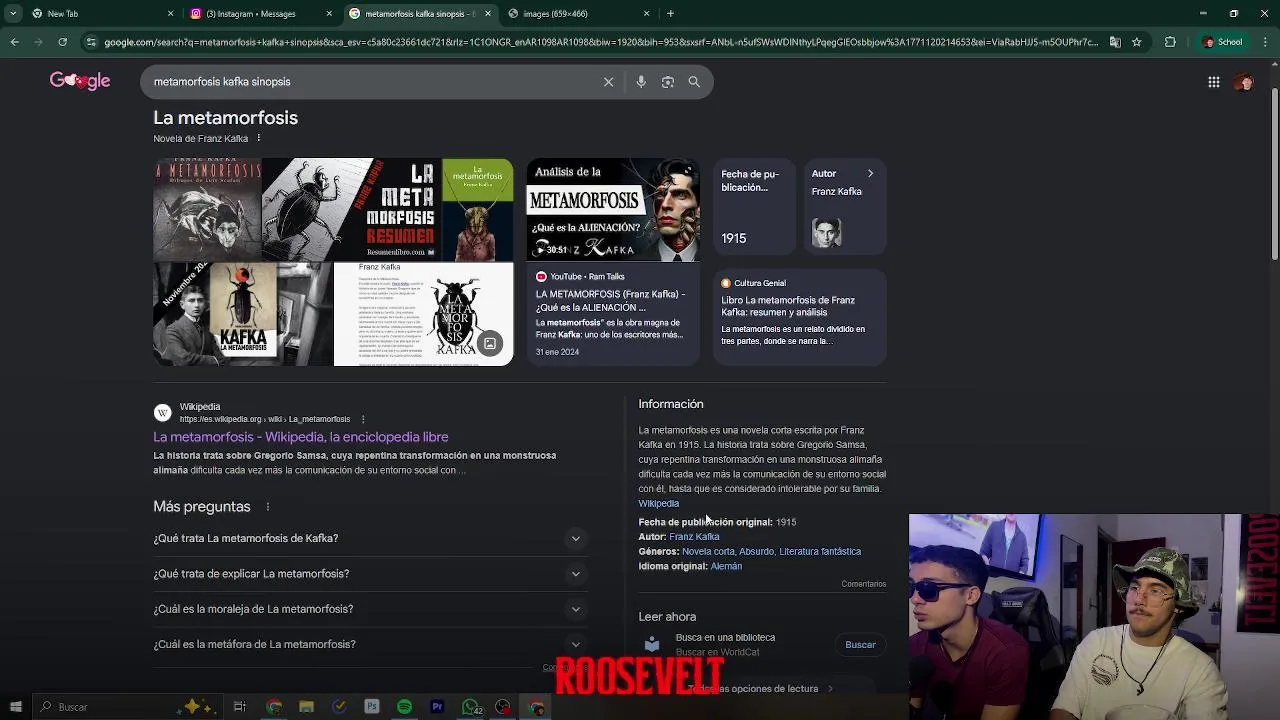Open Premiere Pro from the taskbar
The height and width of the screenshot is (720, 1280).
tap(437, 707)
